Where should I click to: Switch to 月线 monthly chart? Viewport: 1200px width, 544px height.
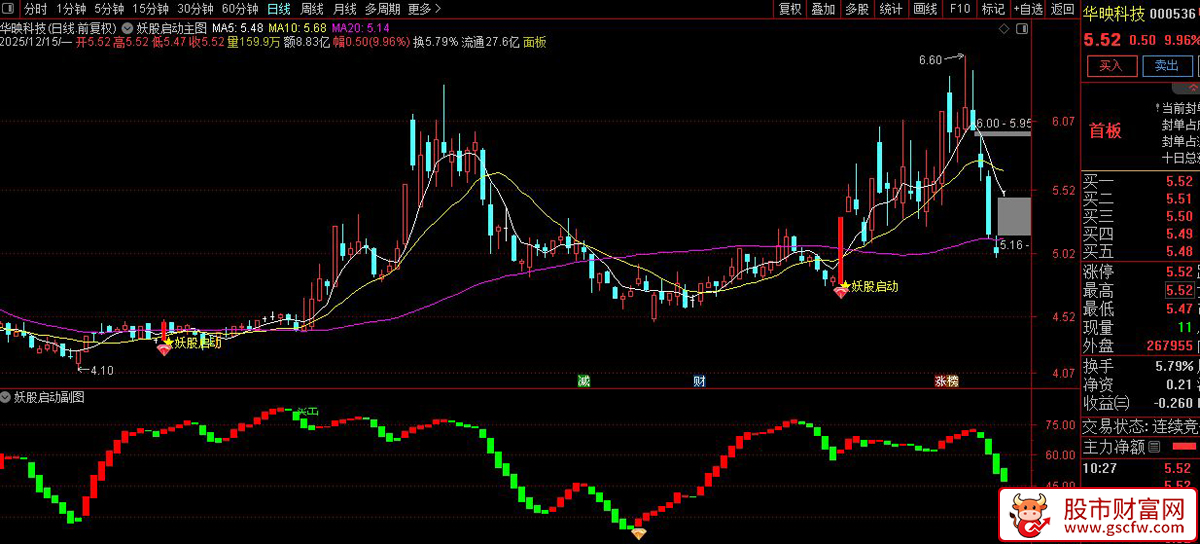point(344,9)
